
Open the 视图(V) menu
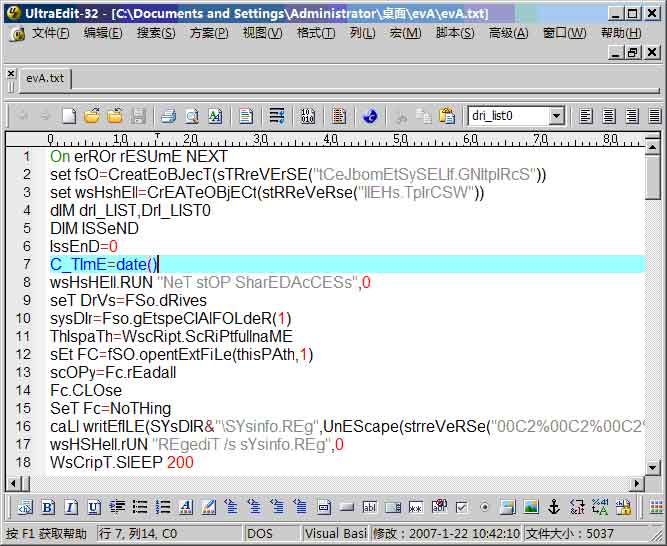(262, 33)
